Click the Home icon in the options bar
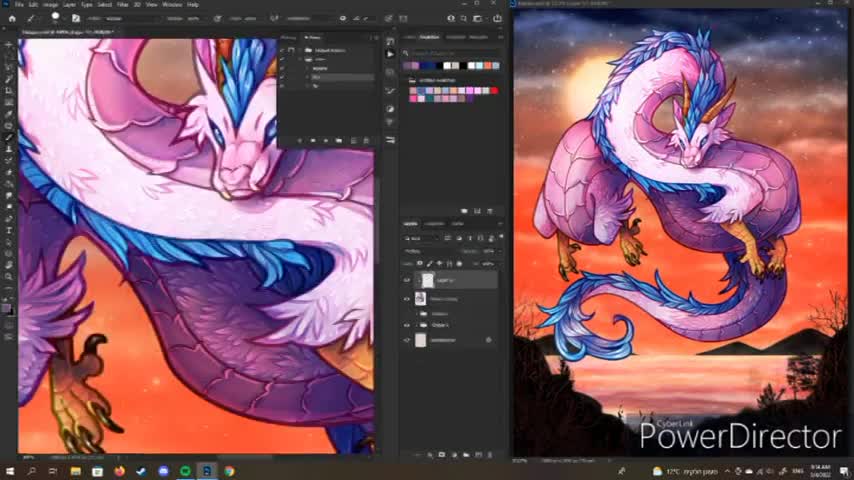The height and width of the screenshot is (480, 854). (x=12, y=19)
